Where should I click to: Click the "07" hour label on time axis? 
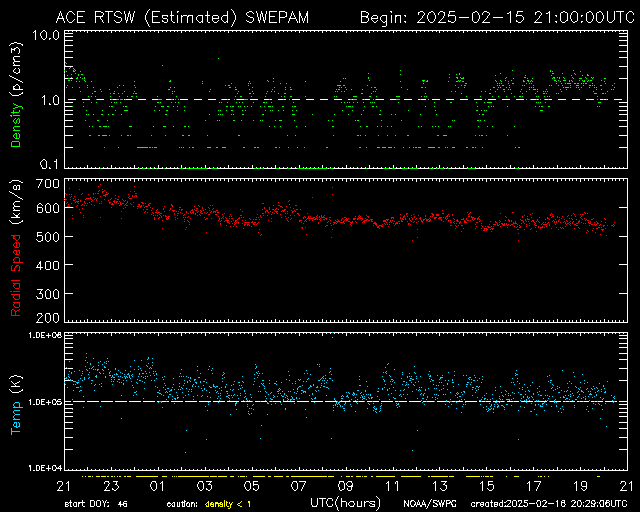coord(298,486)
